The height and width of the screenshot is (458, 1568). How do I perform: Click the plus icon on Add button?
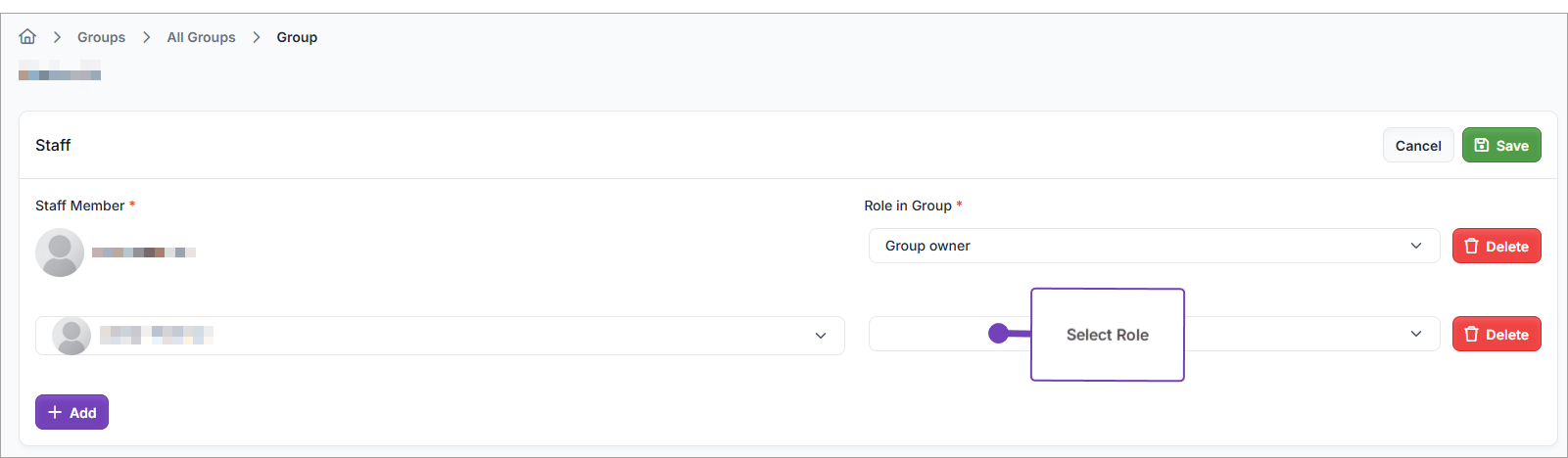[55, 413]
